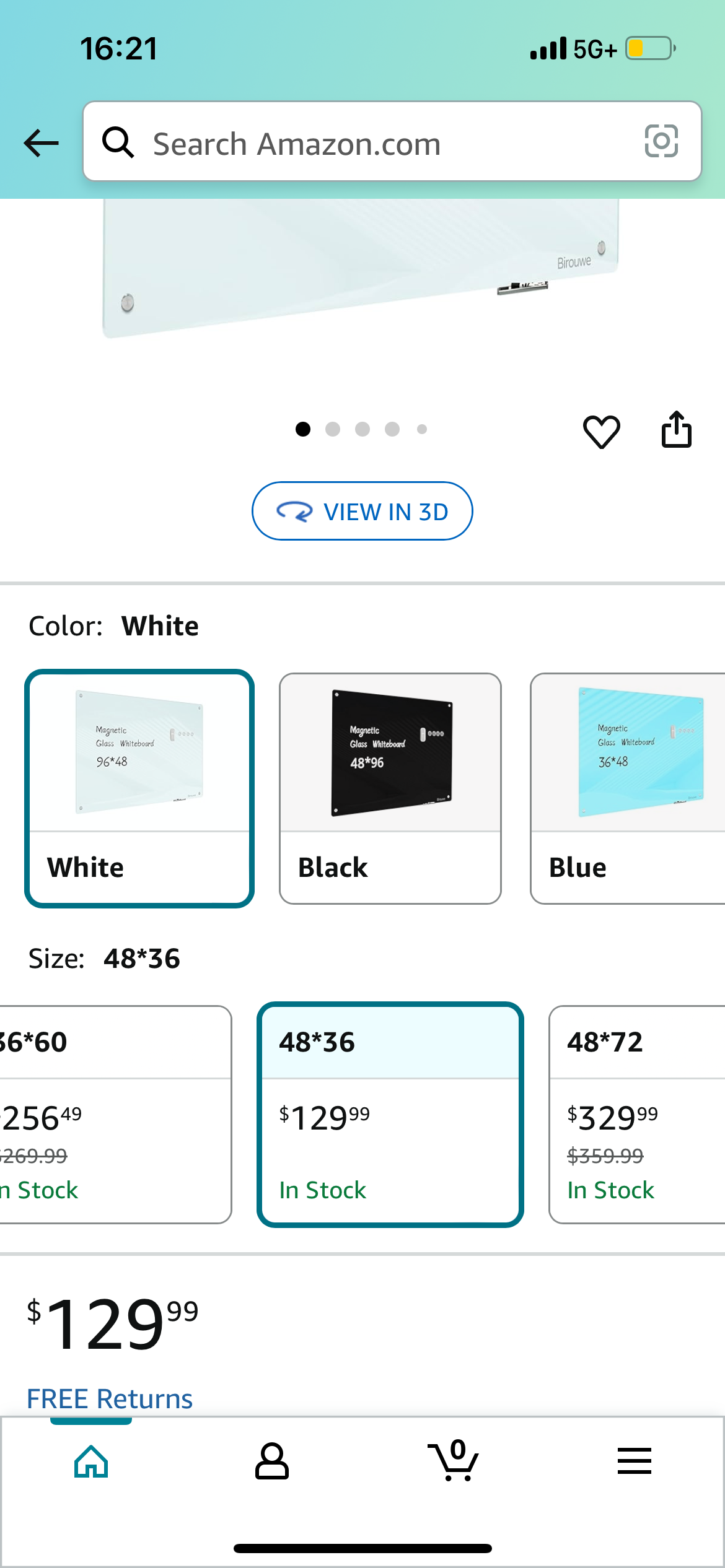725x1568 pixels.
Task: Select the Black color option
Action: [x=390, y=788]
